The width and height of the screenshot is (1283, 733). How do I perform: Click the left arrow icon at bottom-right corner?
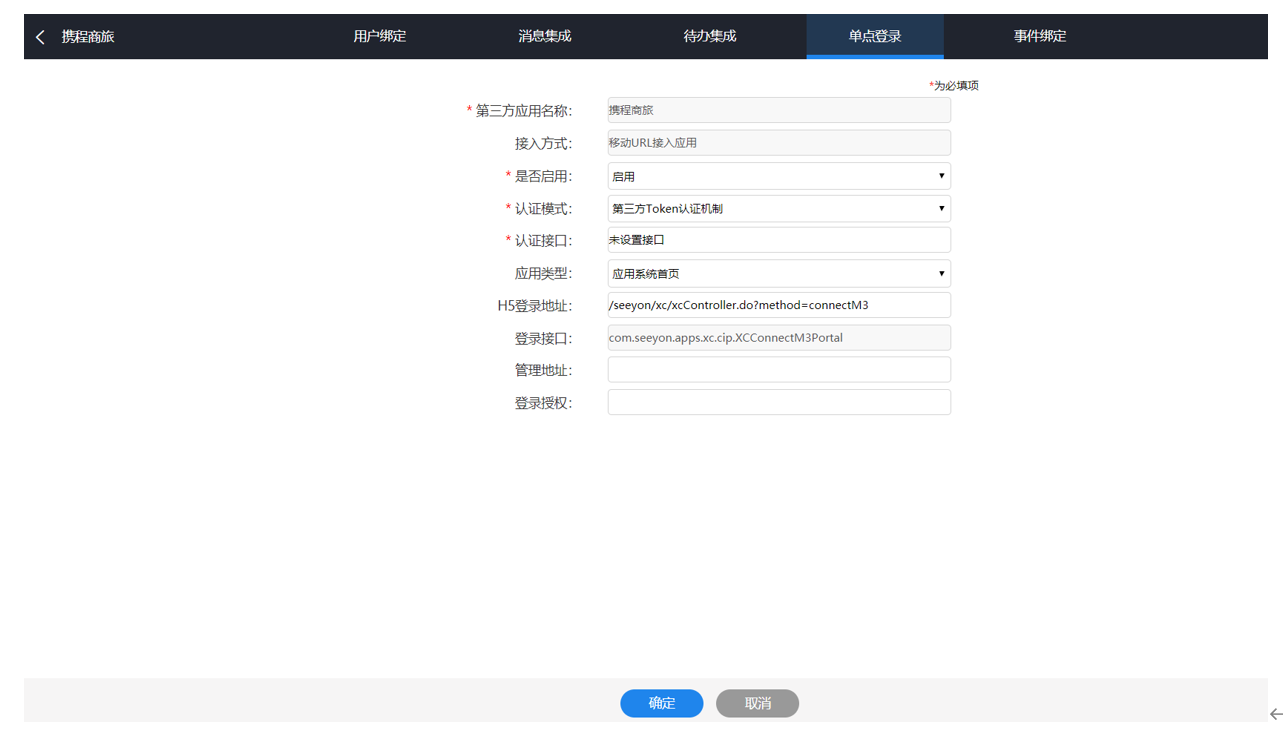1275,714
